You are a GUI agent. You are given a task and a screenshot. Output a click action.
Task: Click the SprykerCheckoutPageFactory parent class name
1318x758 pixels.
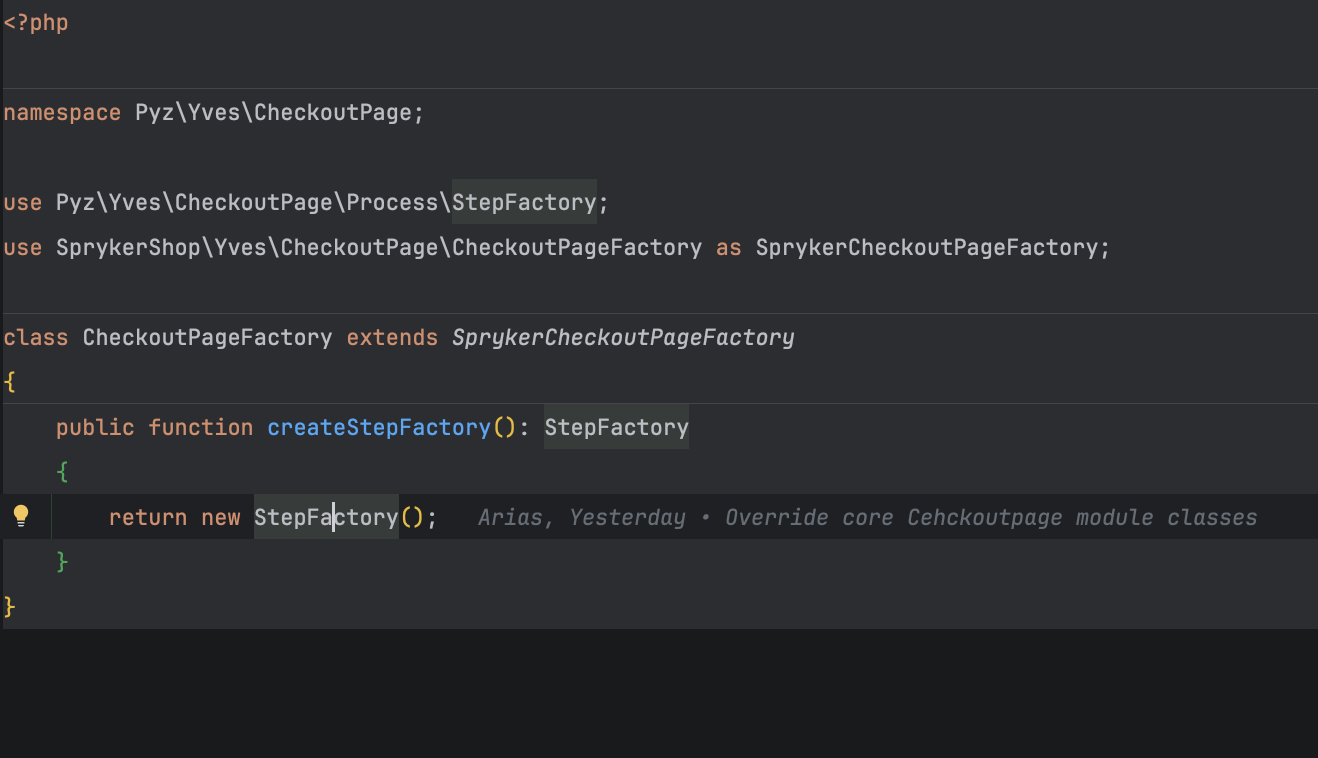click(x=621, y=337)
